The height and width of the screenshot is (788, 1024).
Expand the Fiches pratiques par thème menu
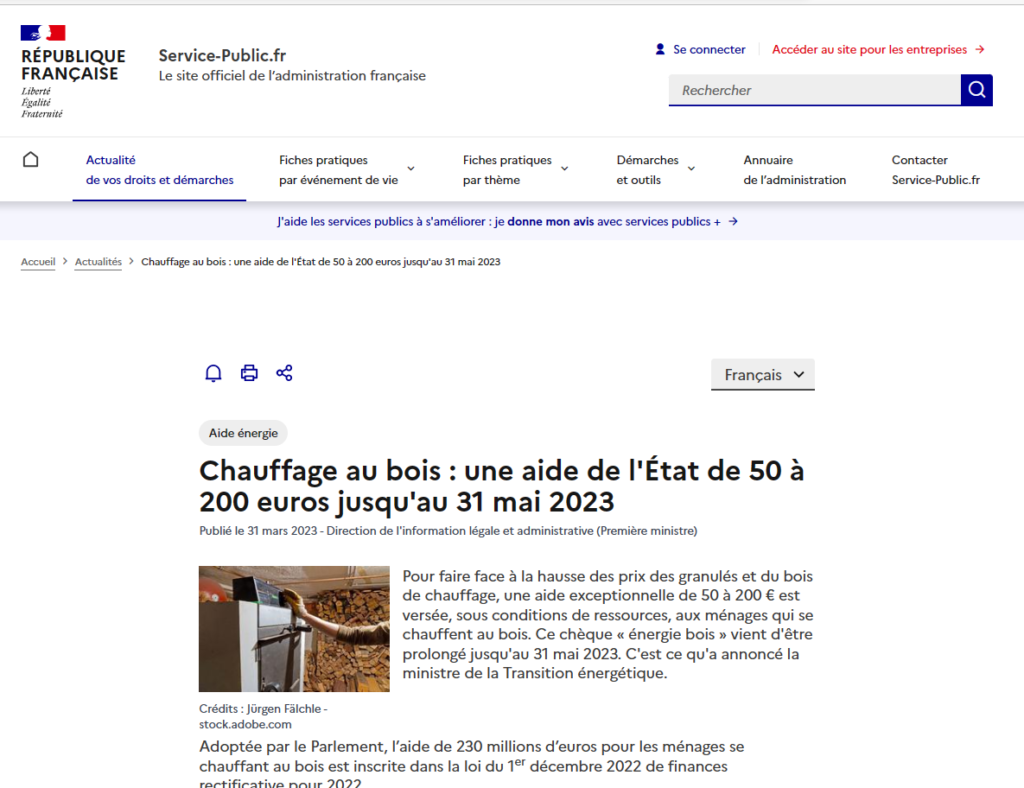tap(507, 169)
